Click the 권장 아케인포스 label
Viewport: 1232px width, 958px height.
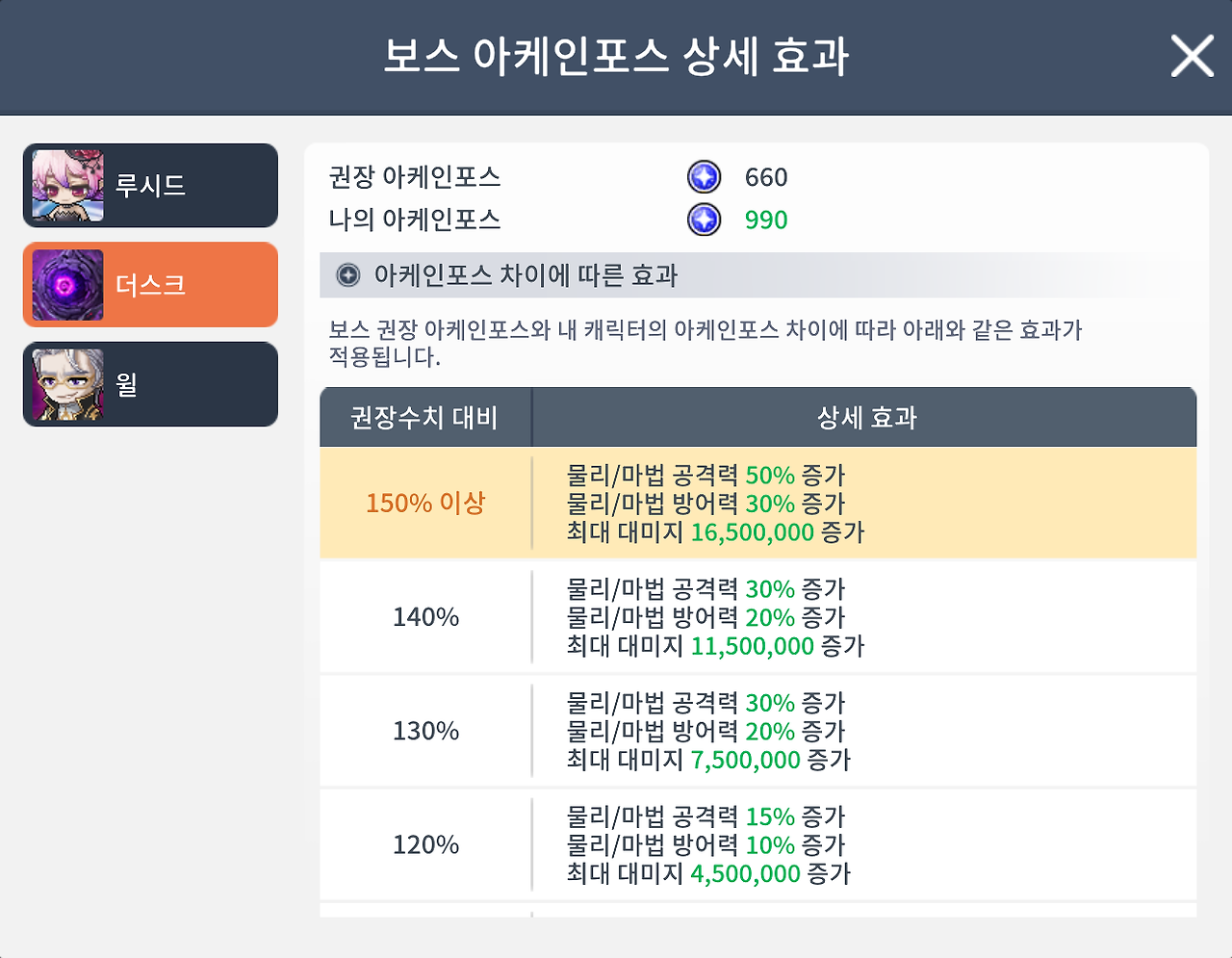415,177
